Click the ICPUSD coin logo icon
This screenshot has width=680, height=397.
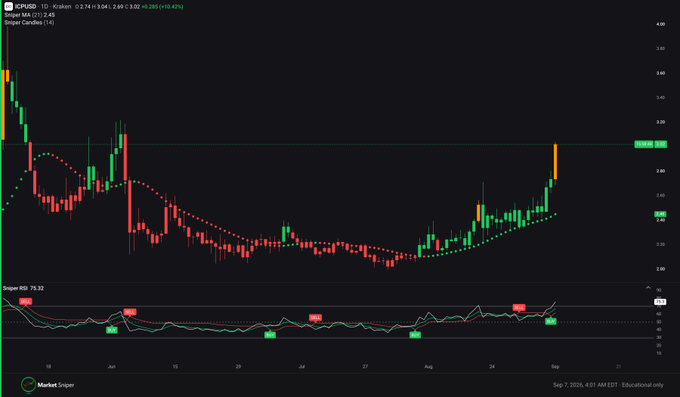8,7
